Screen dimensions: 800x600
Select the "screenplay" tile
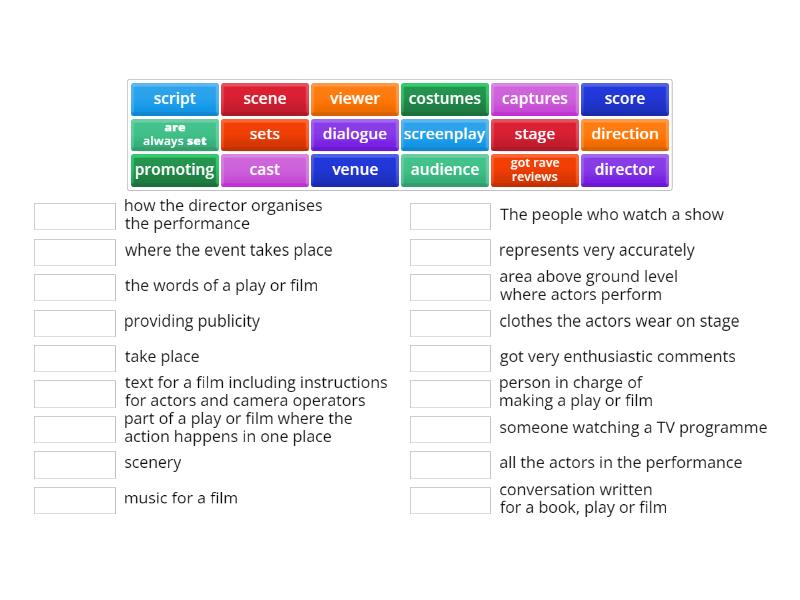pyautogui.click(x=444, y=134)
